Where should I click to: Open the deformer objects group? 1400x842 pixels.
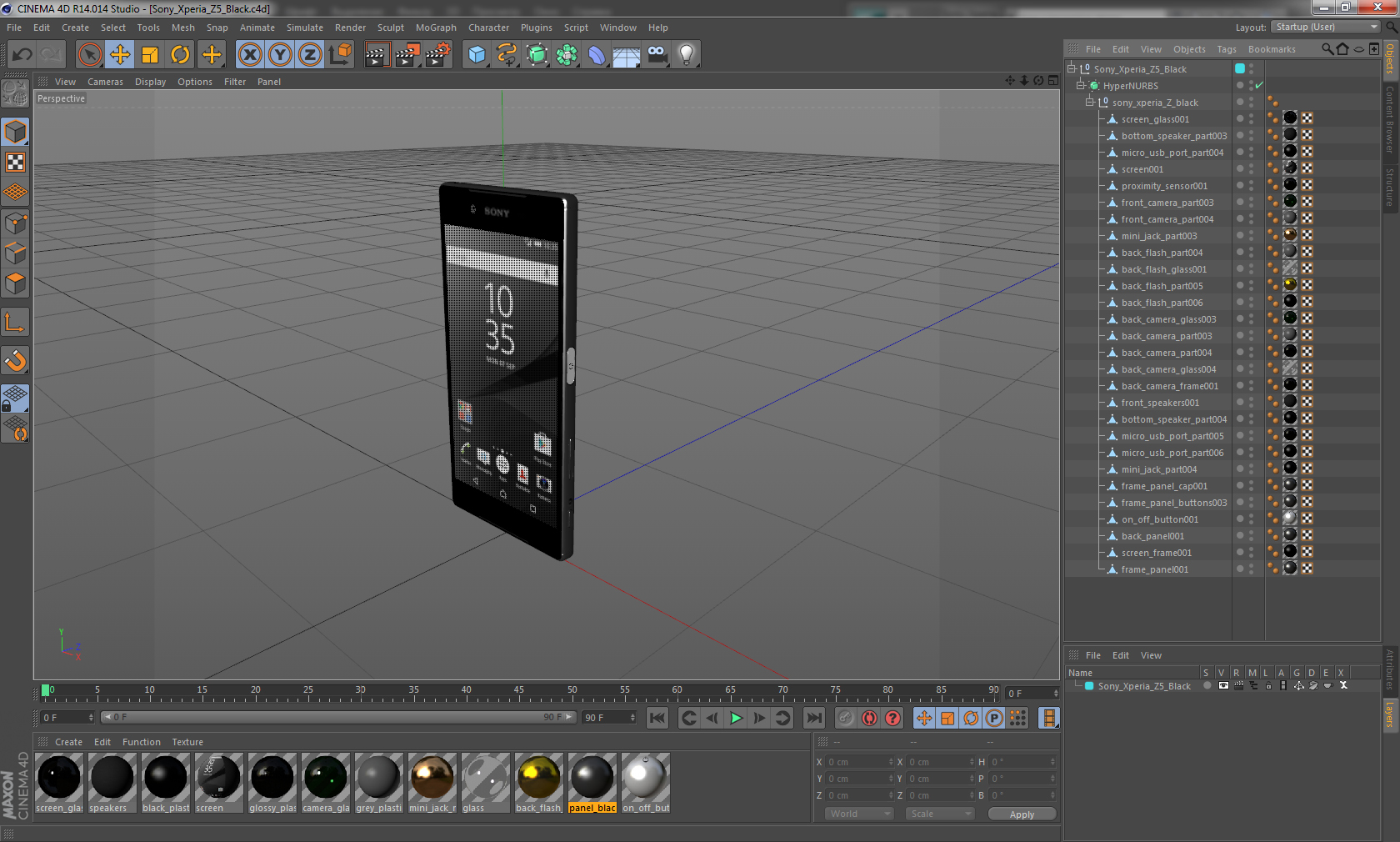click(597, 55)
